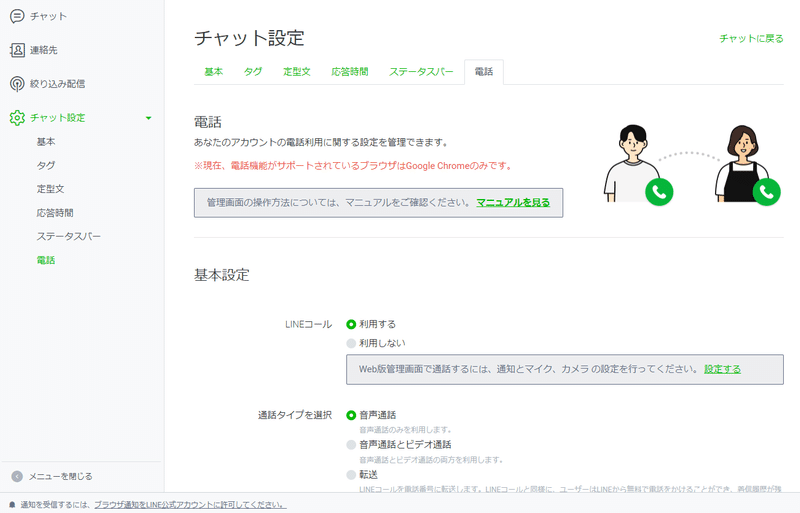This screenshot has width=800, height=513.
Task: Select 利用しない for LINEコール
Action: (351, 343)
